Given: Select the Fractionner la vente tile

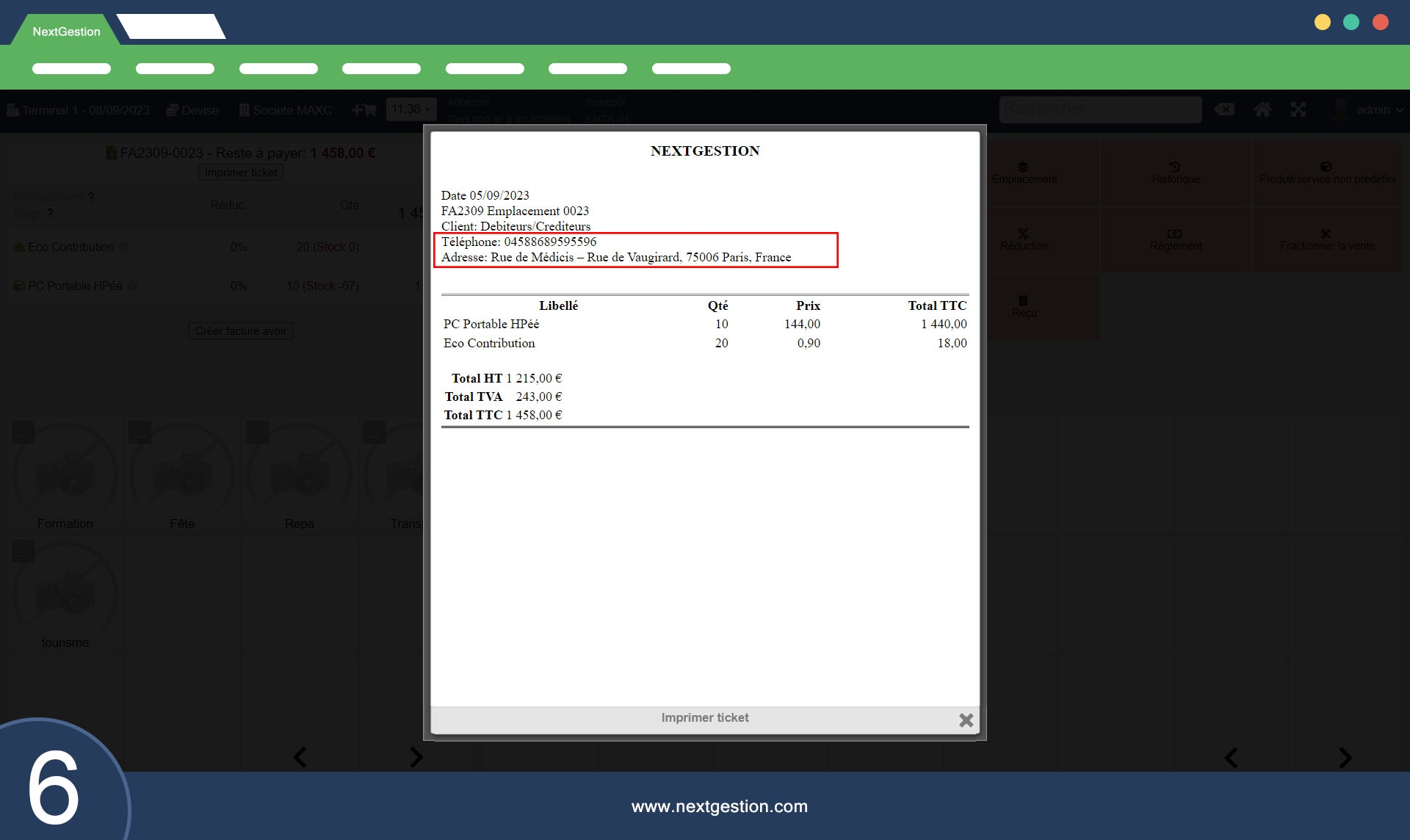Looking at the screenshot, I should click(x=1326, y=240).
